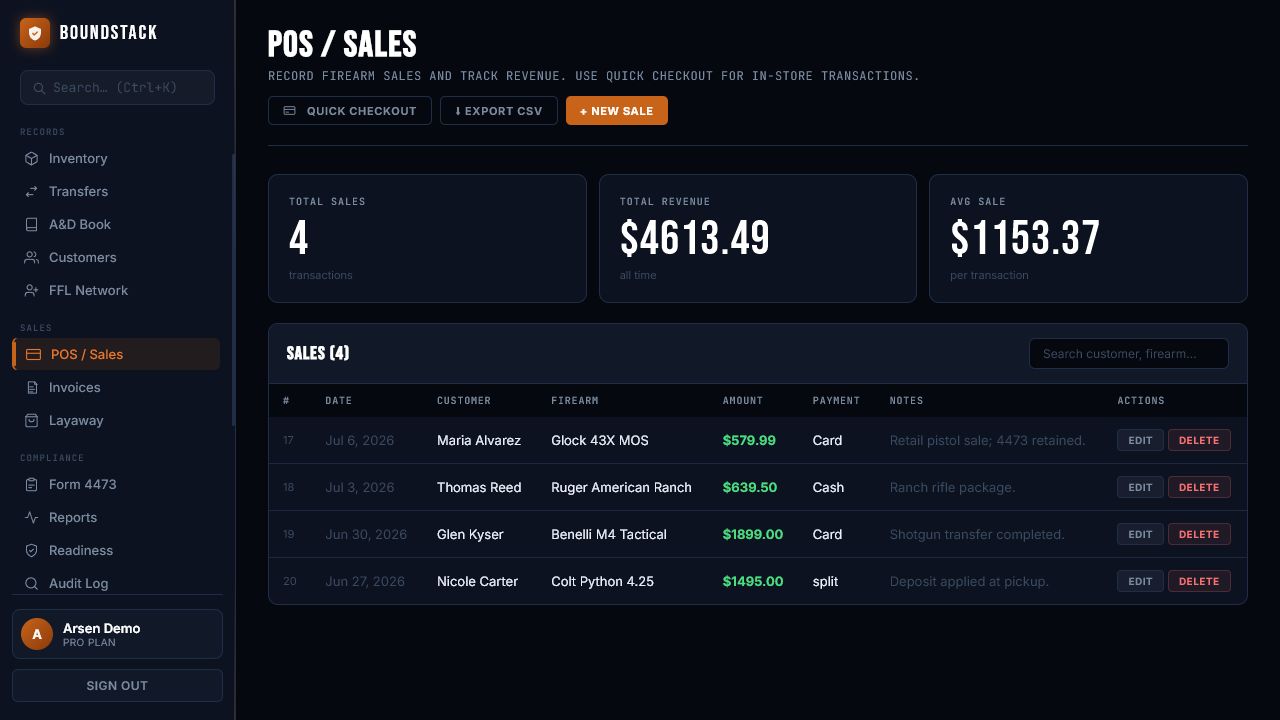Open the Arsen Demo account card
The height and width of the screenshot is (720, 1280).
117,634
